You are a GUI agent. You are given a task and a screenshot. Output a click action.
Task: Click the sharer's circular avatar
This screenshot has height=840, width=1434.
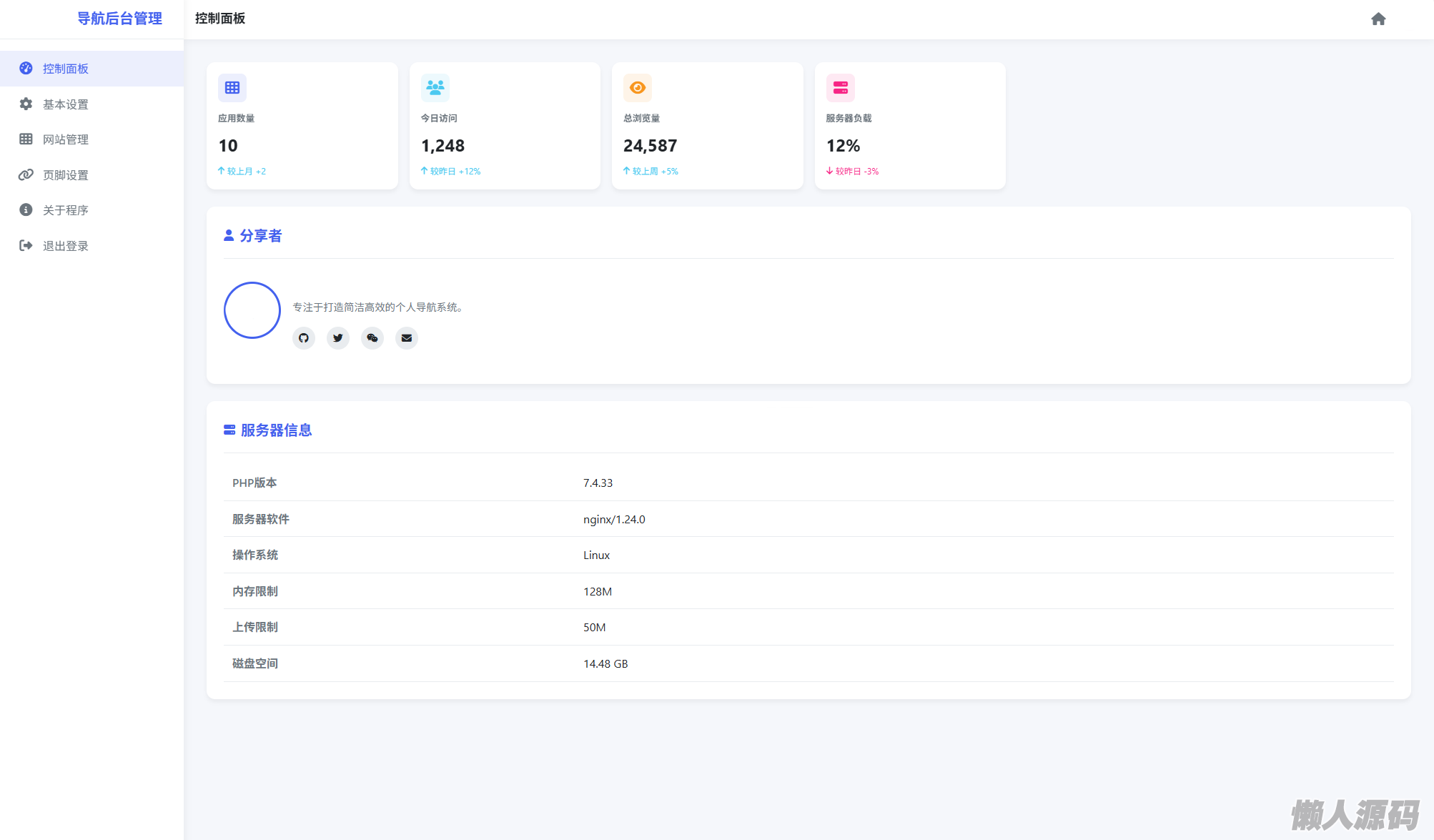coord(252,310)
